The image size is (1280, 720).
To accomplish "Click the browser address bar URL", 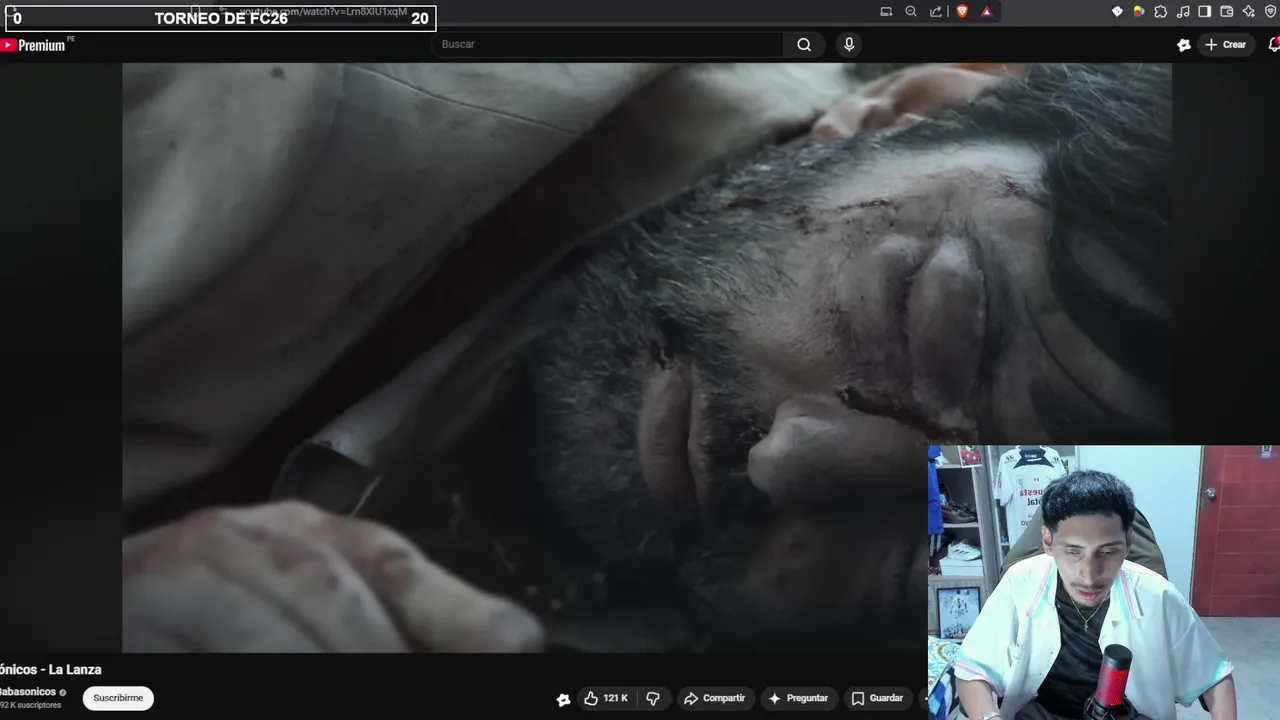I will click(323, 11).
